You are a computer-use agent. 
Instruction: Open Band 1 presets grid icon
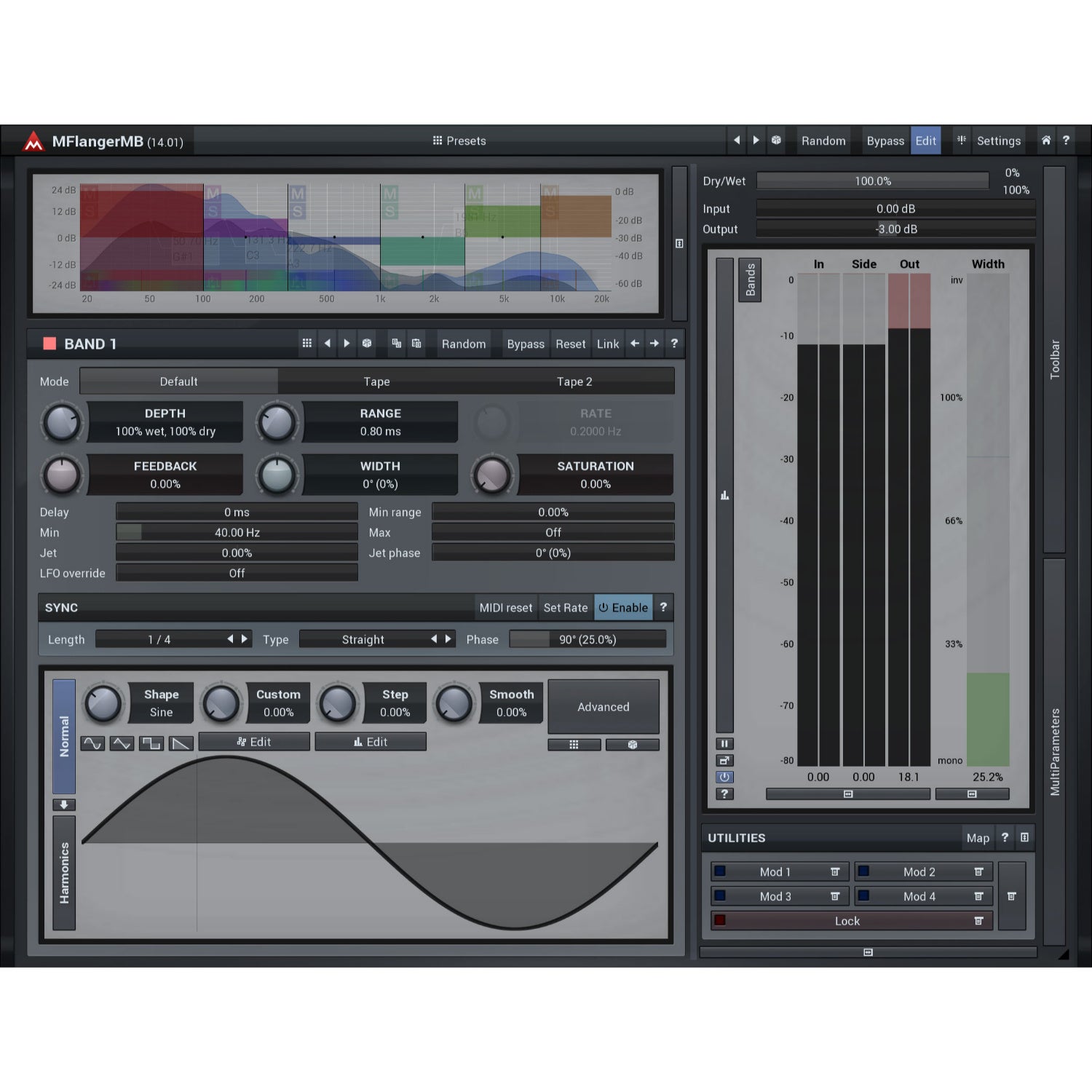point(307,344)
